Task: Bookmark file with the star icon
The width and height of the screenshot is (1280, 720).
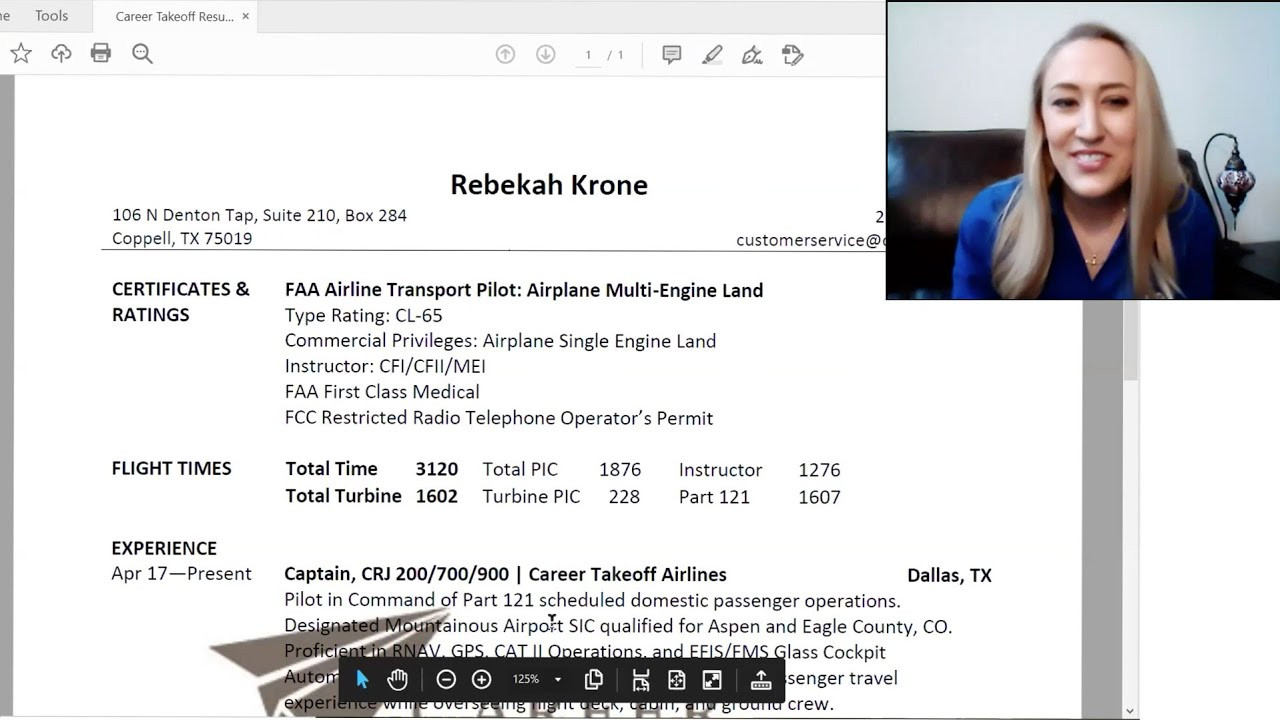Action: (x=21, y=54)
